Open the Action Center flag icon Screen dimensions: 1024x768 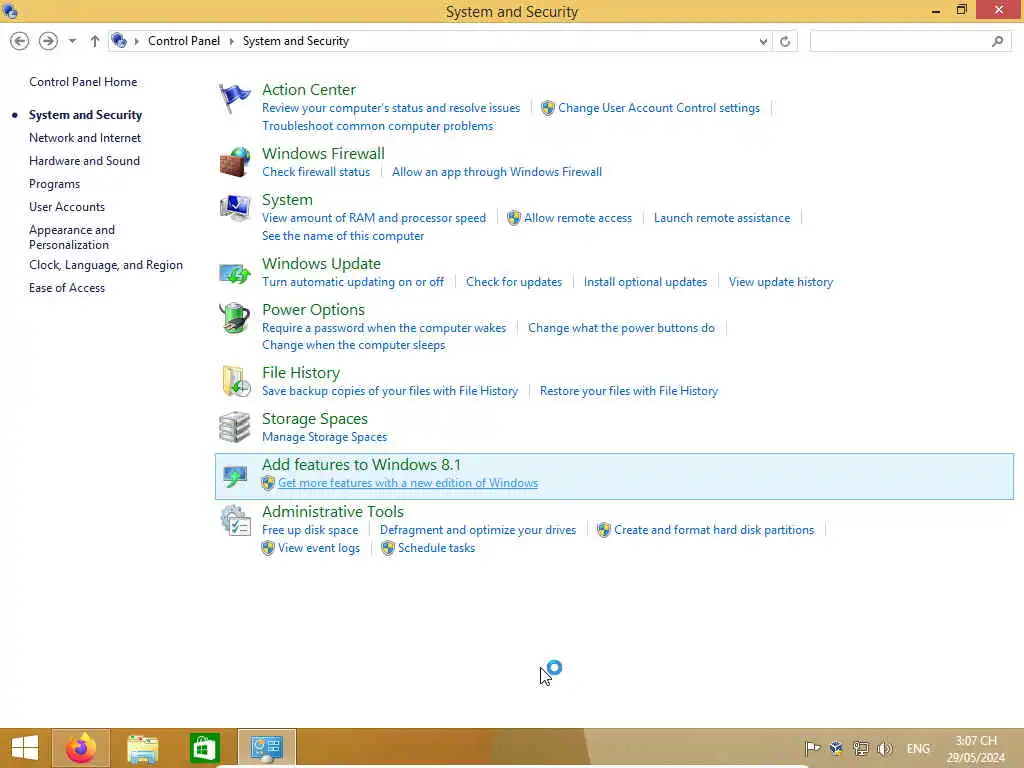[234, 99]
